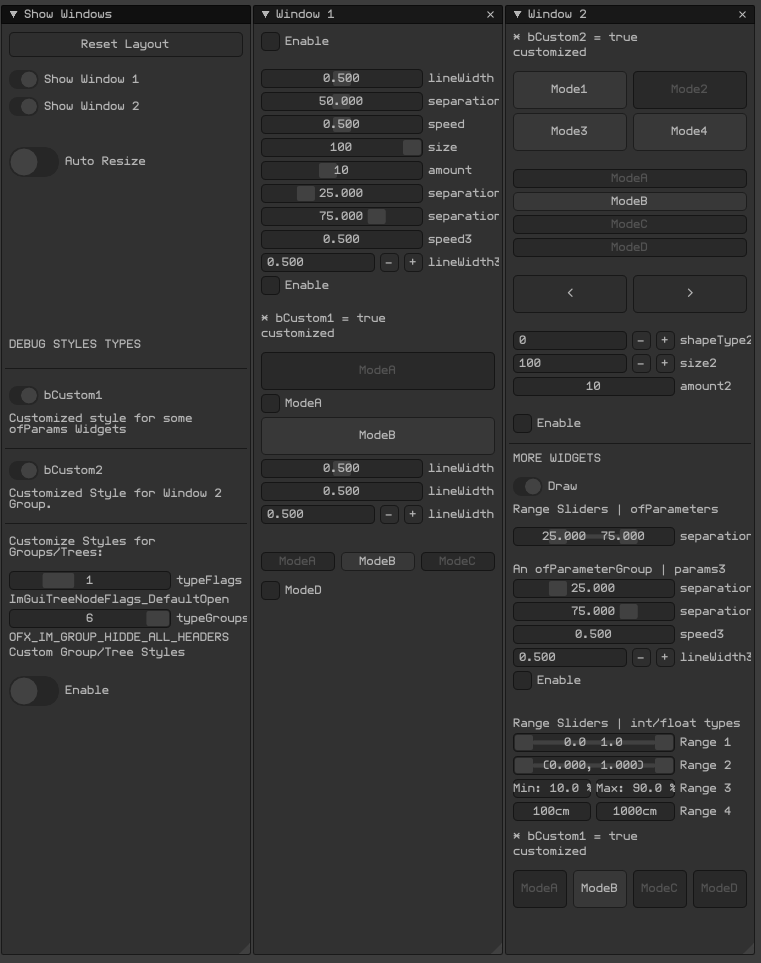Click the large ModeA button in Window 1
761x963 pixels.
click(378, 370)
